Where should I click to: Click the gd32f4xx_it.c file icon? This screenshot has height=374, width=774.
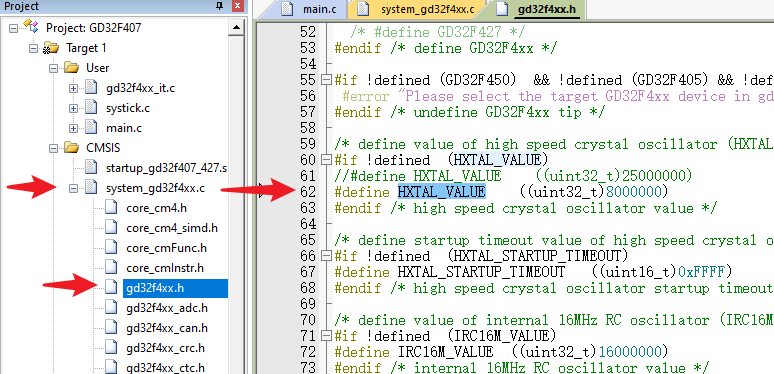91,88
